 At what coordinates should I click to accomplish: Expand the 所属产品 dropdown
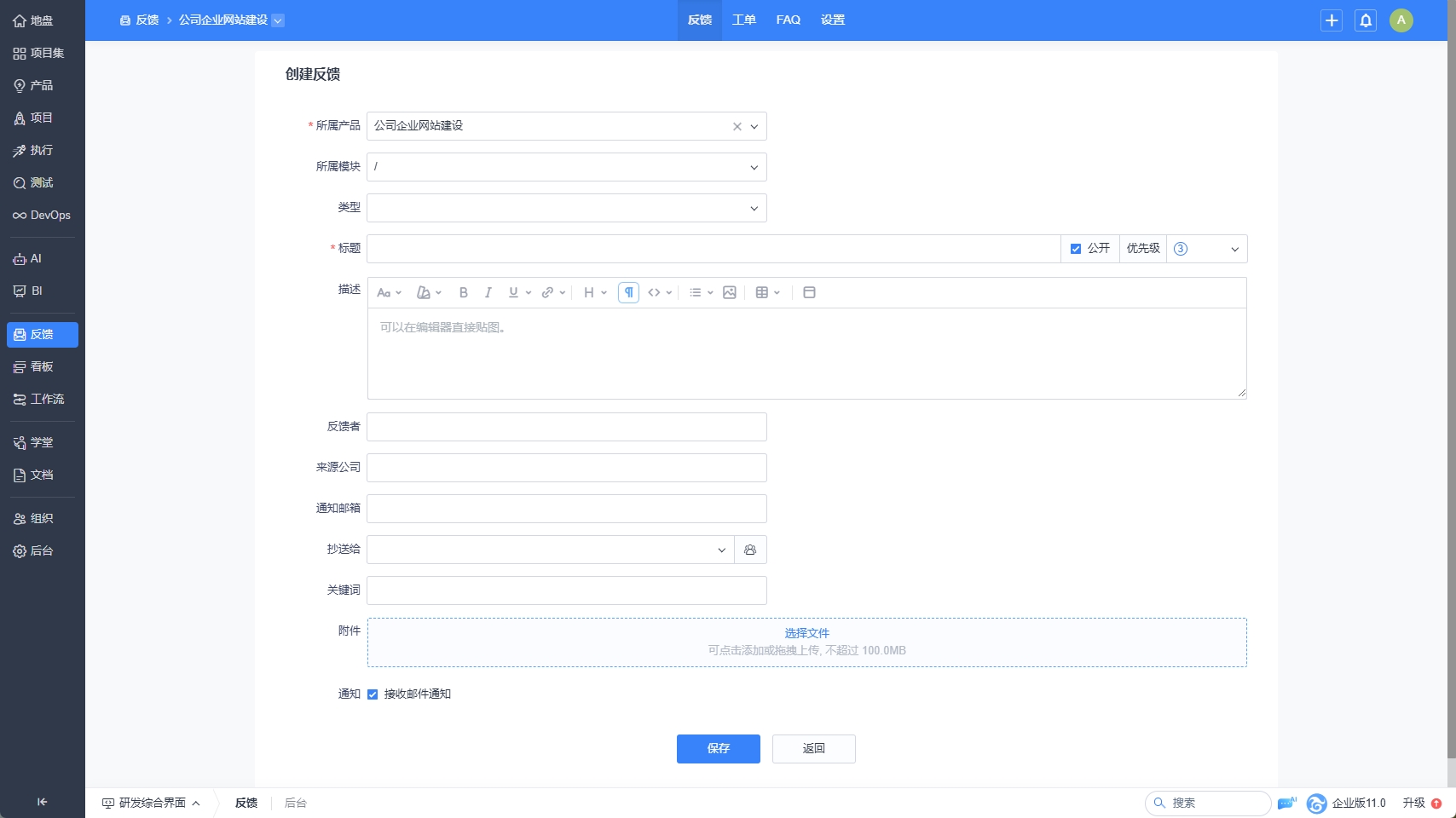[754, 126]
